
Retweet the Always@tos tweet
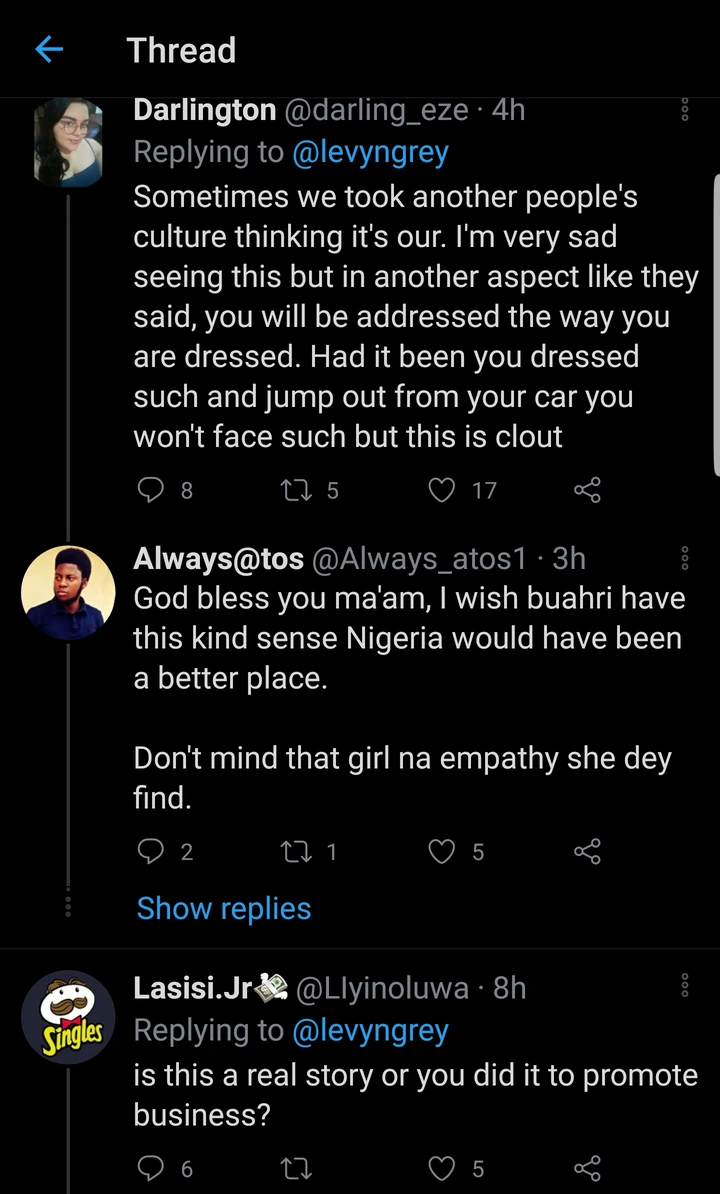(299, 852)
